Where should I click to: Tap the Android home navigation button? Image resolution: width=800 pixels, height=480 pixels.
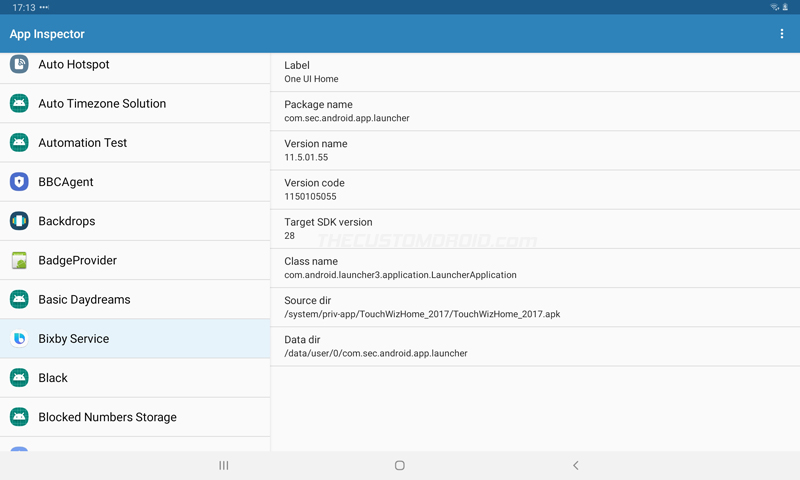click(399, 465)
